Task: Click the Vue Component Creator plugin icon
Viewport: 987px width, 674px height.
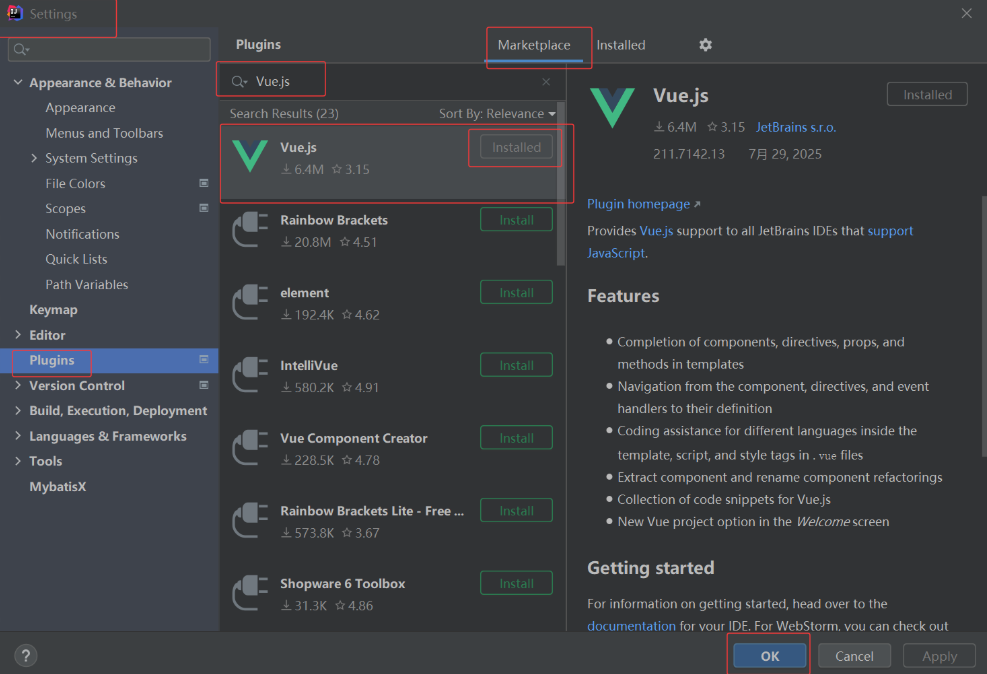Action: click(250, 447)
